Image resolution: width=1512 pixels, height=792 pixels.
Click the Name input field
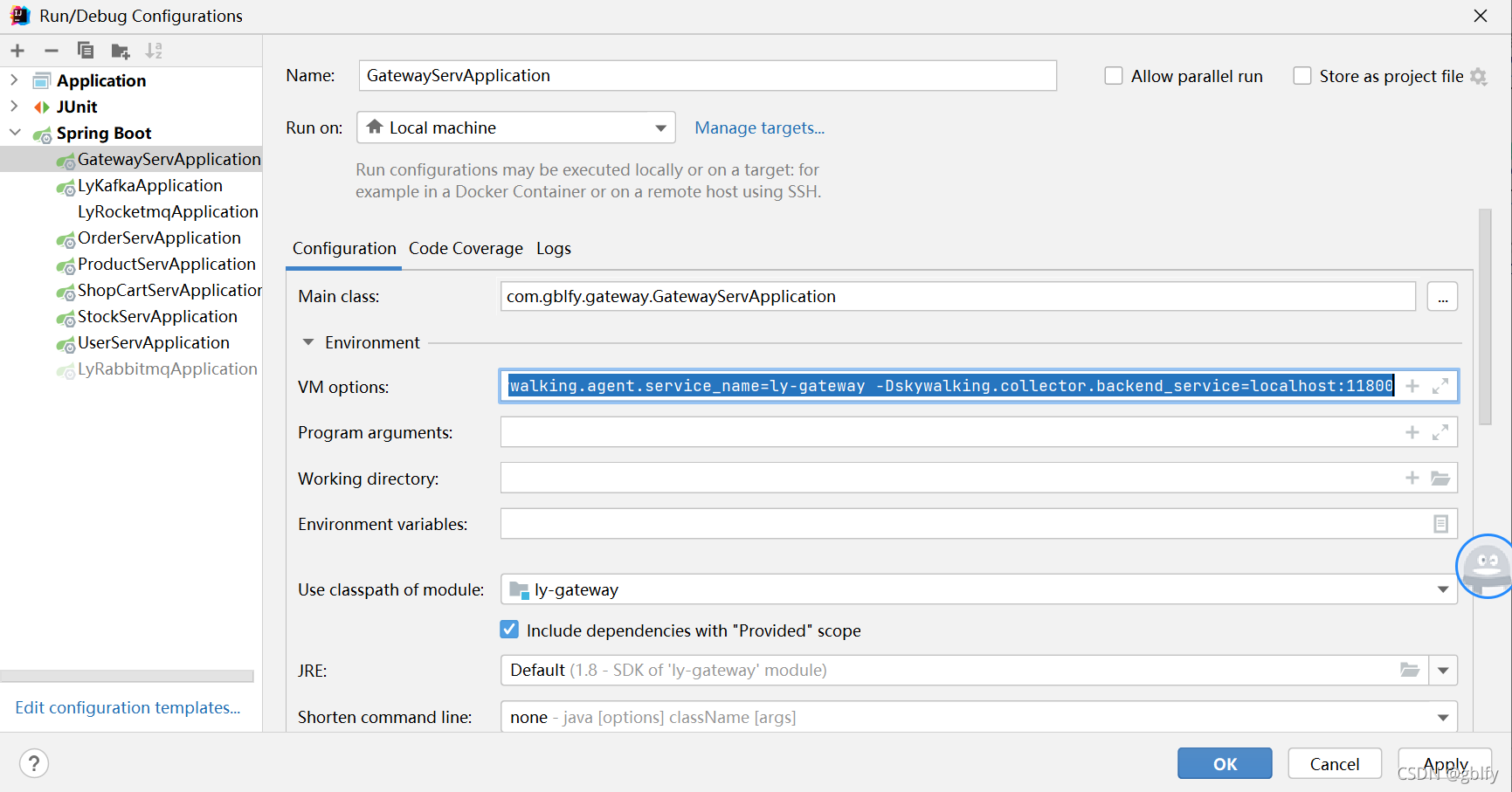click(708, 76)
